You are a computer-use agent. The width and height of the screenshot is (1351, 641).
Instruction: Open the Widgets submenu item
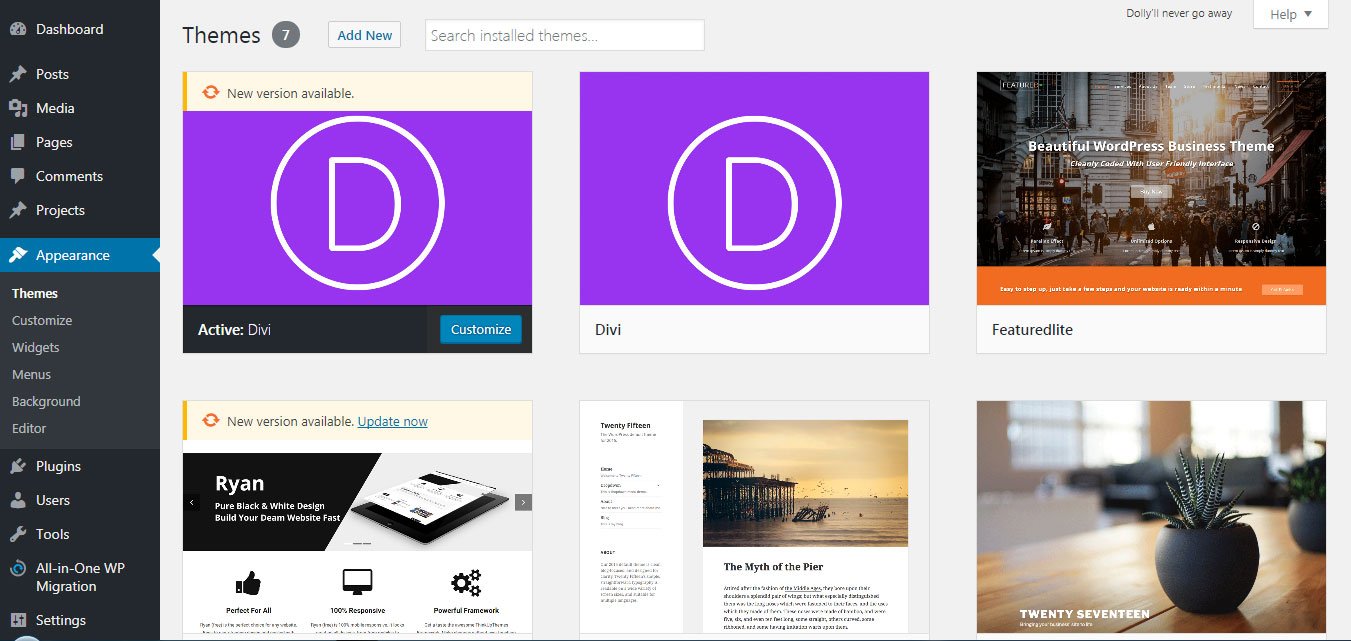[36, 347]
